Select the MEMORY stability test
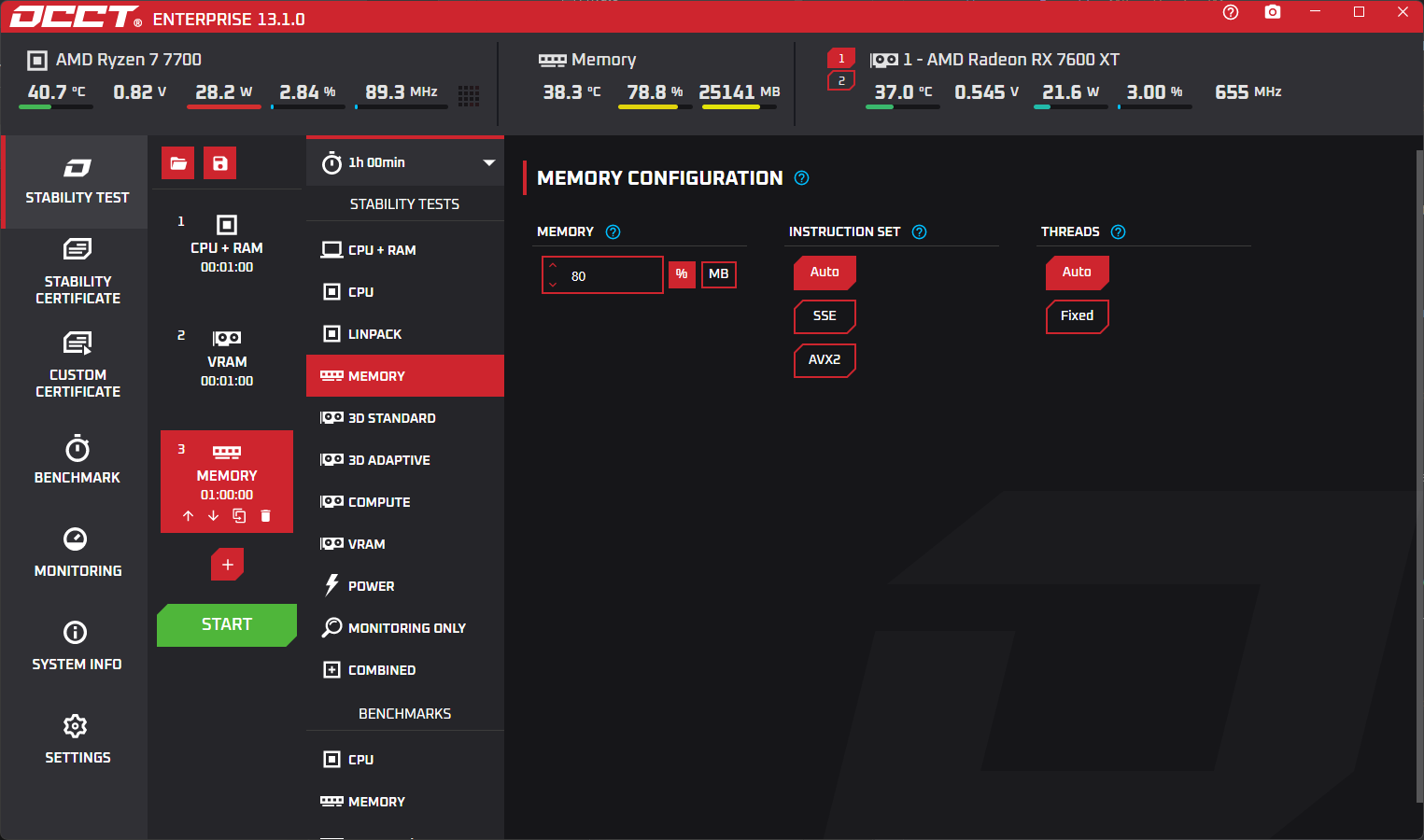Image resolution: width=1424 pixels, height=840 pixels. (x=405, y=376)
